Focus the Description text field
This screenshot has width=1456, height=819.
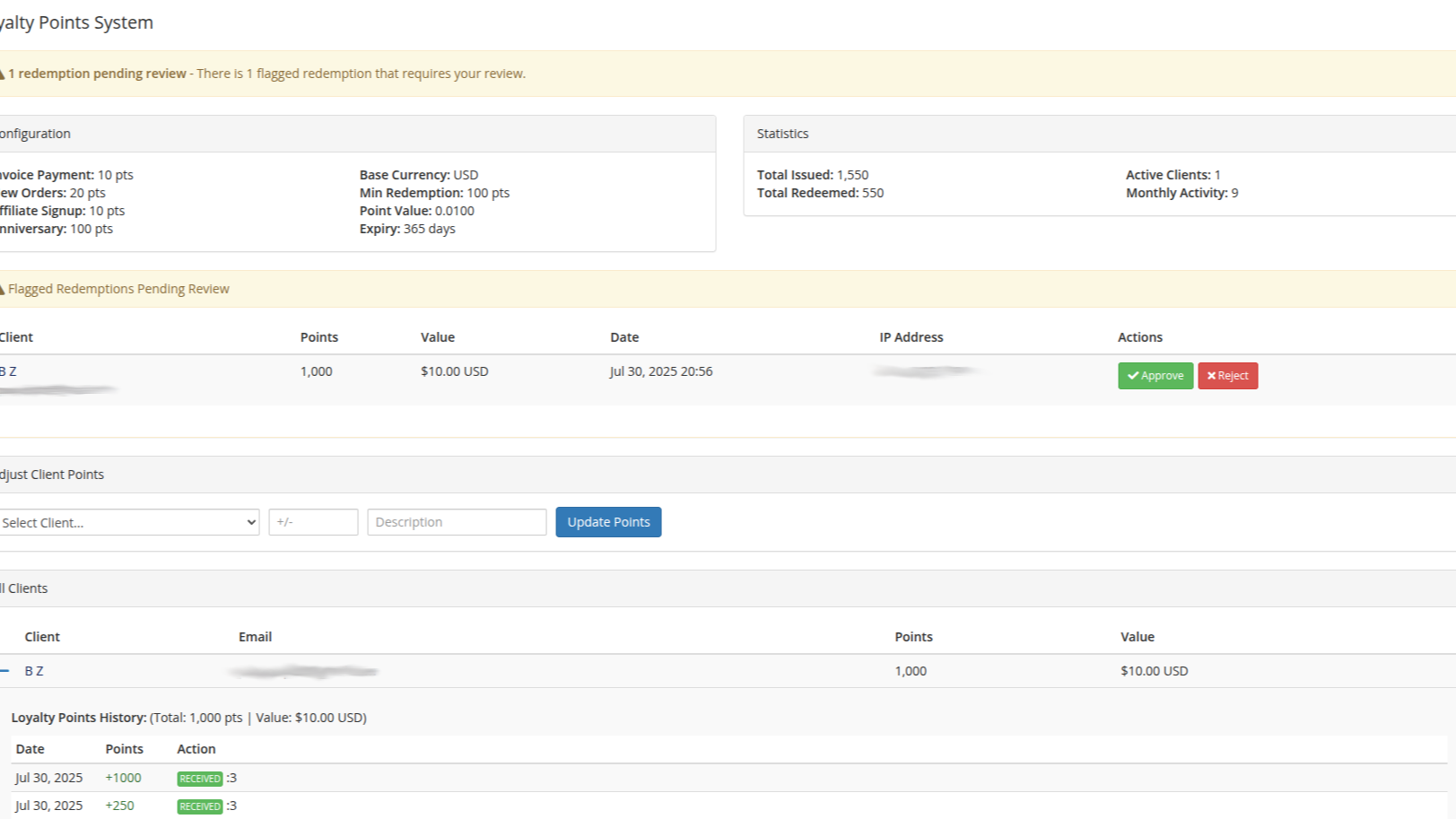click(457, 522)
